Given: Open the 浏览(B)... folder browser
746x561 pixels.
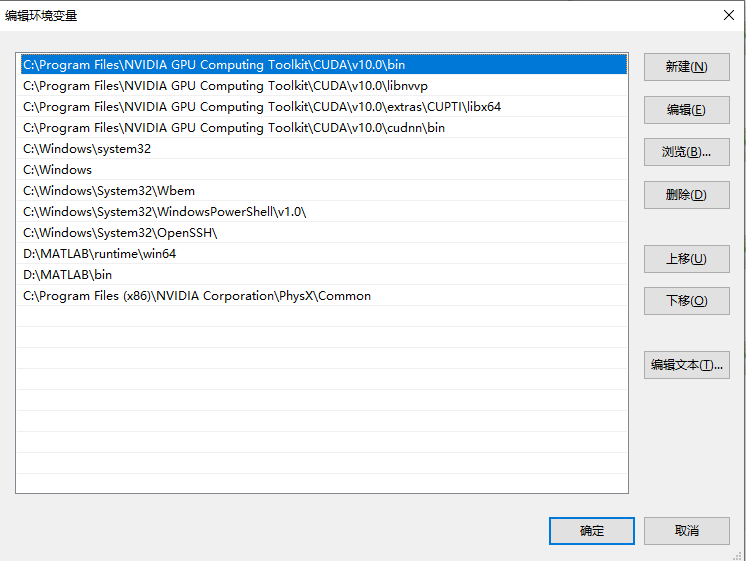Looking at the screenshot, I should tap(687, 152).
